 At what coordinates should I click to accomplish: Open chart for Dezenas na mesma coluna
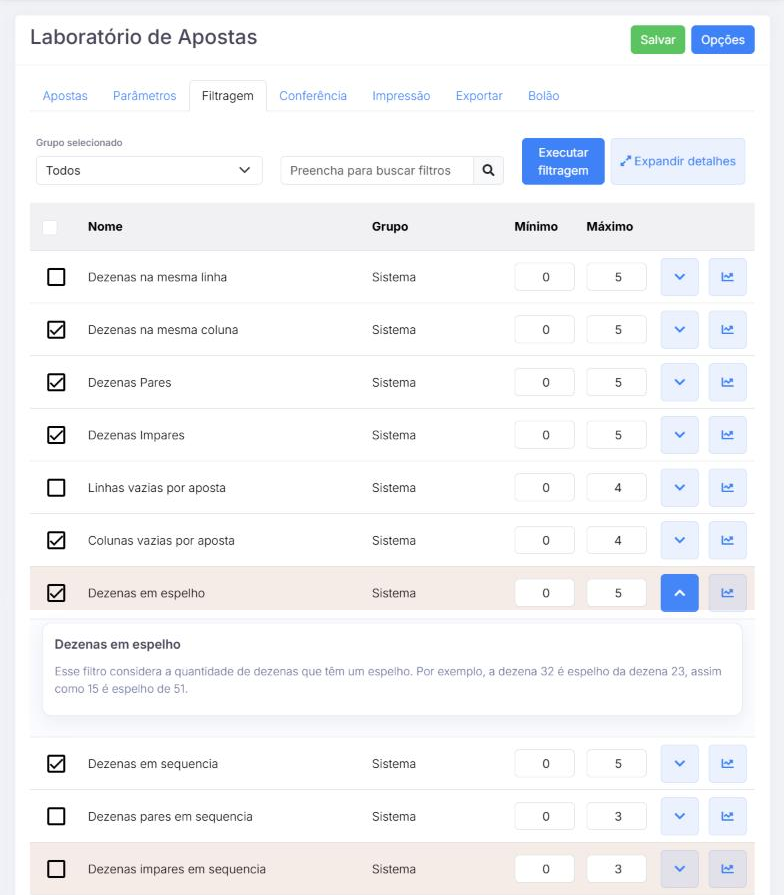coord(727,329)
